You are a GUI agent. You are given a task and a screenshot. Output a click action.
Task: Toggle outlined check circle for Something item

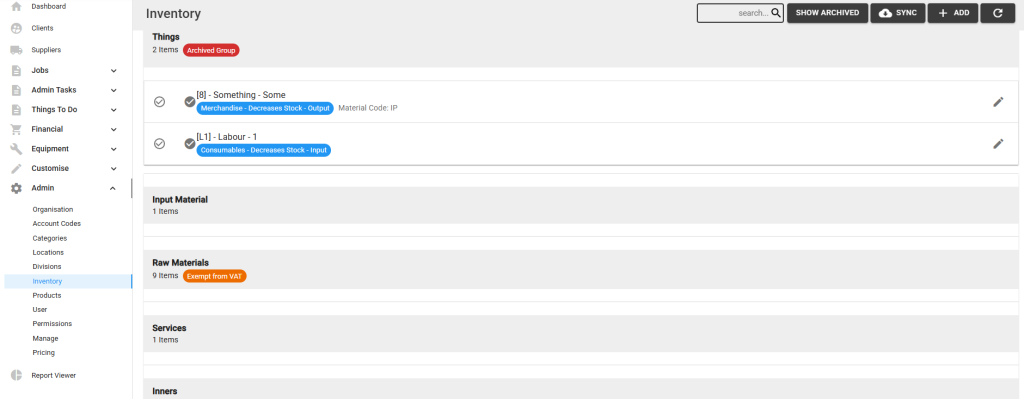159,102
